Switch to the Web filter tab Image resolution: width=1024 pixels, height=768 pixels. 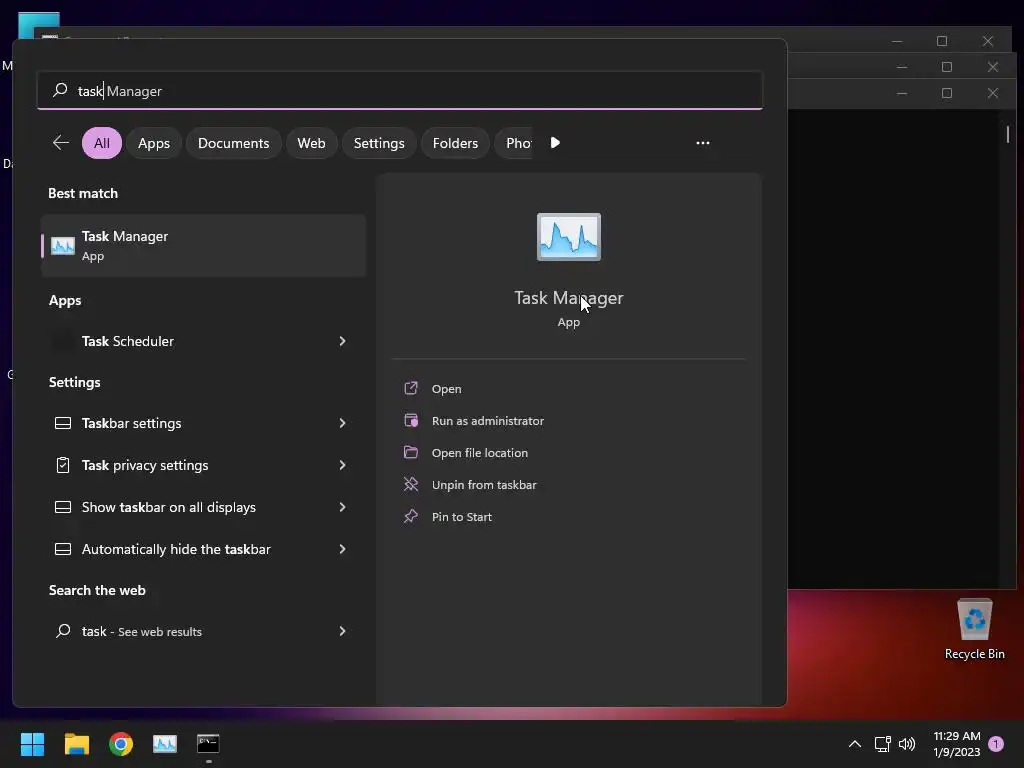(x=311, y=143)
